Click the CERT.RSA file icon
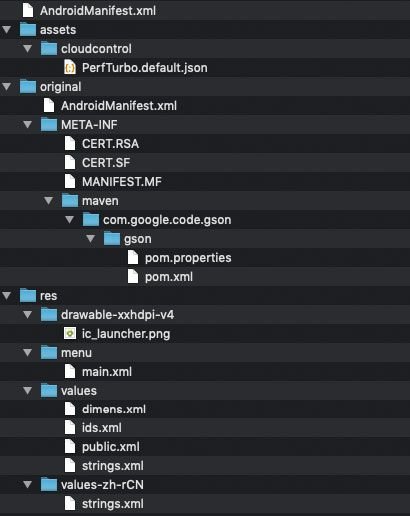Viewport: 410px width, 516px height. click(70, 144)
